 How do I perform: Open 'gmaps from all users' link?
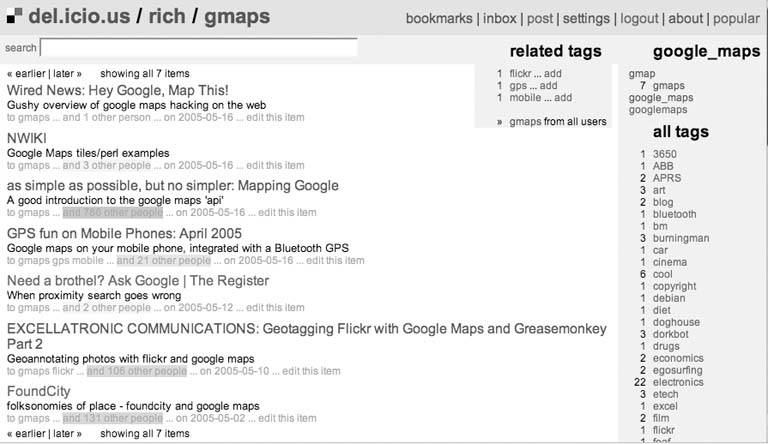(558, 122)
